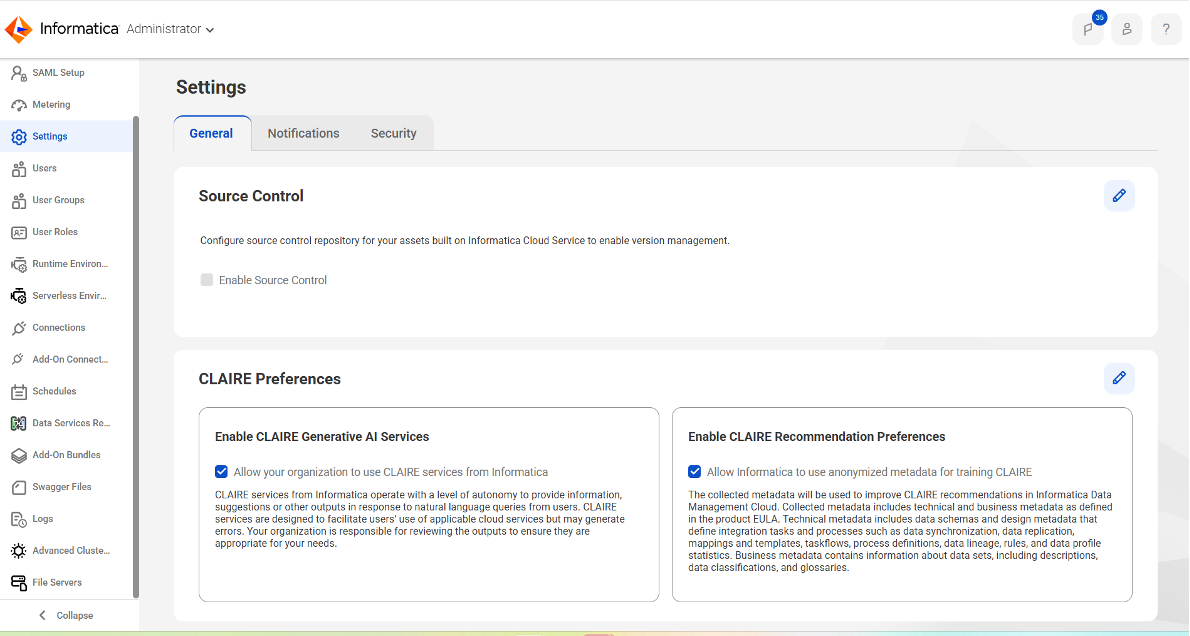Click the Metering gauge icon

tap(18, 105)
